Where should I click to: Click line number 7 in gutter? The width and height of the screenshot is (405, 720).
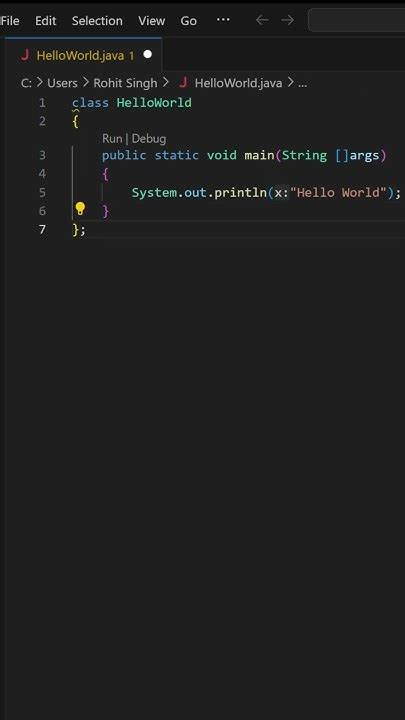coord(42,229)
